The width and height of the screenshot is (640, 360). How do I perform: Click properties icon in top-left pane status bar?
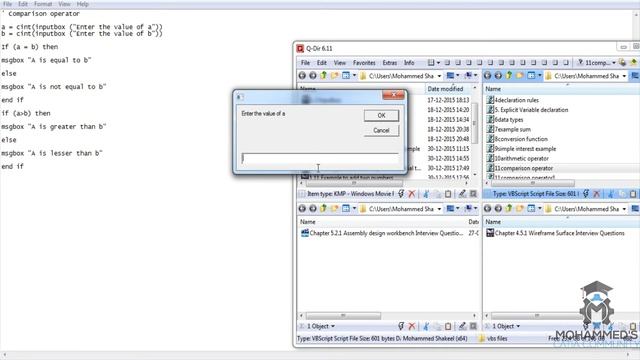pos(473,194)
